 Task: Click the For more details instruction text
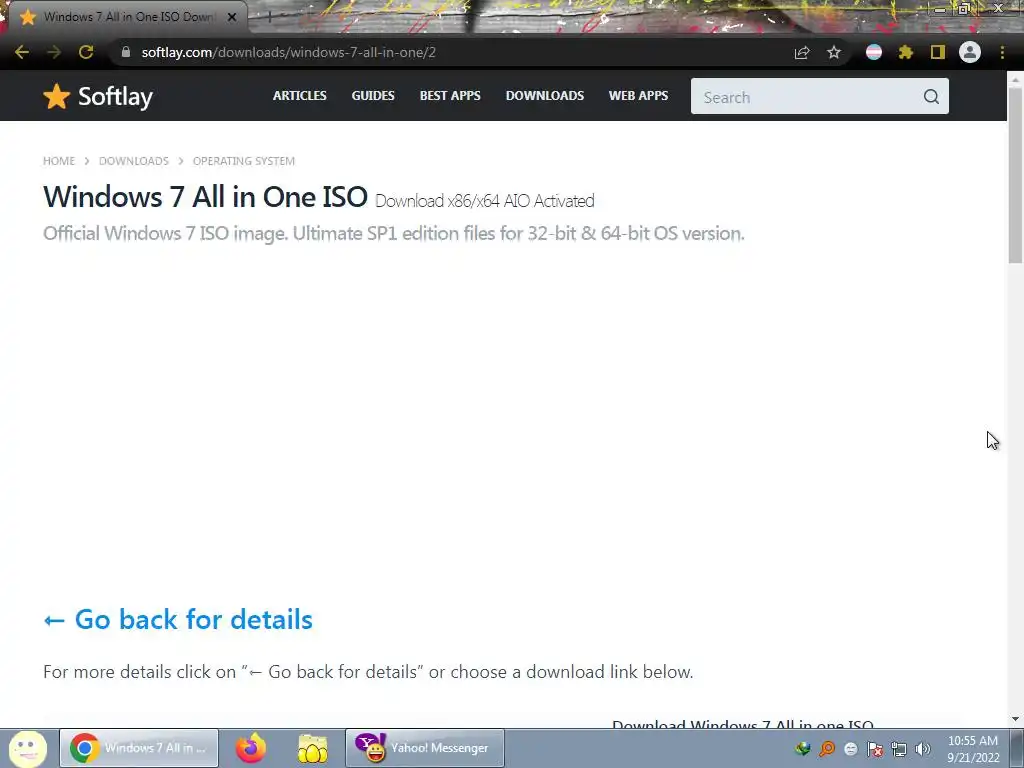tap(368, 672)
